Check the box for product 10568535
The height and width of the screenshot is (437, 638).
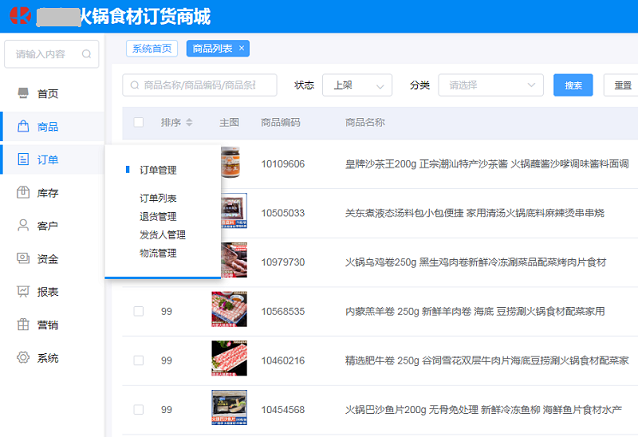point(138,312)
